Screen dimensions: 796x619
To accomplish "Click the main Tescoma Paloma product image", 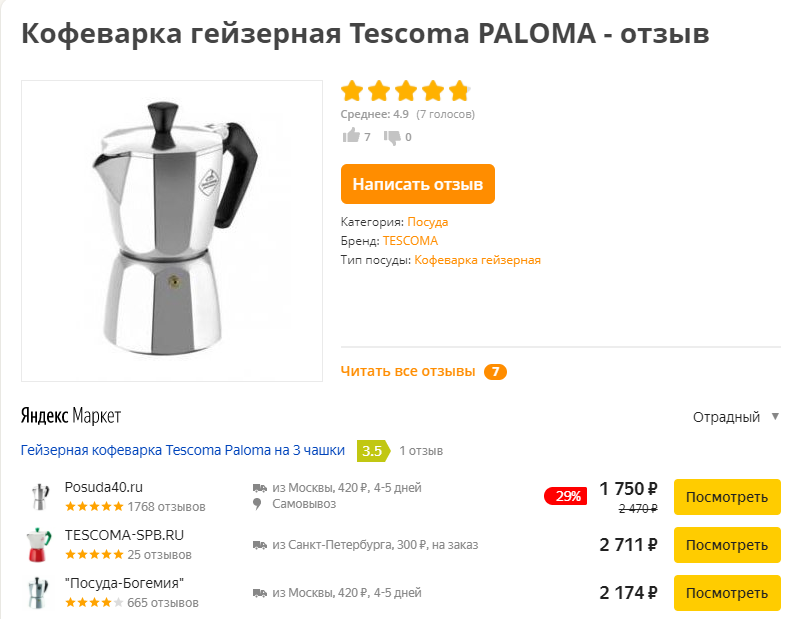I will [172, 231].
